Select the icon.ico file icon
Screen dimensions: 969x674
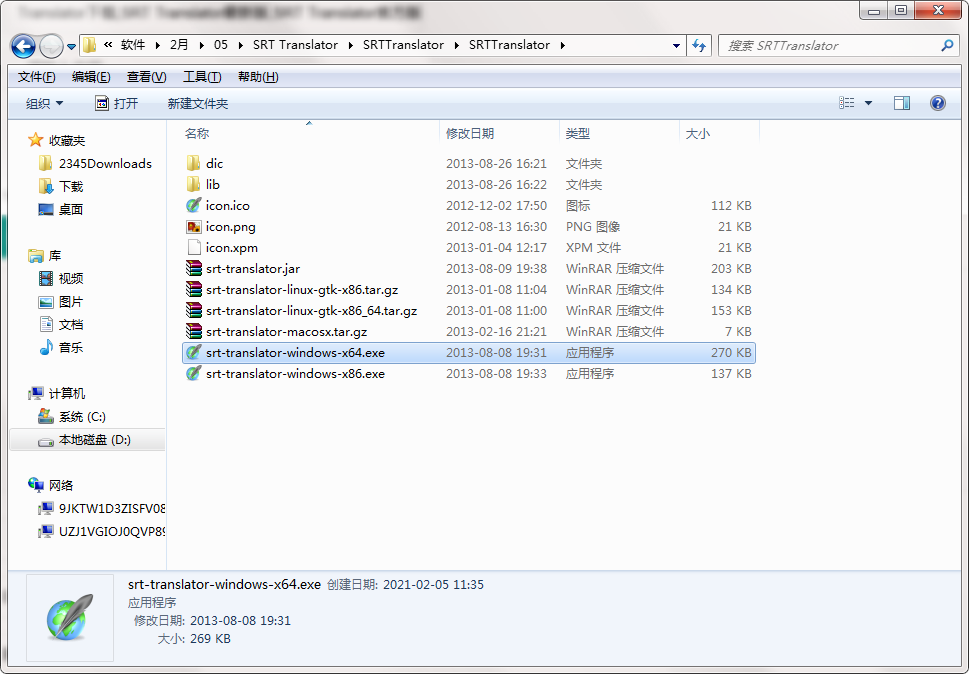click(x=193, y=205)
